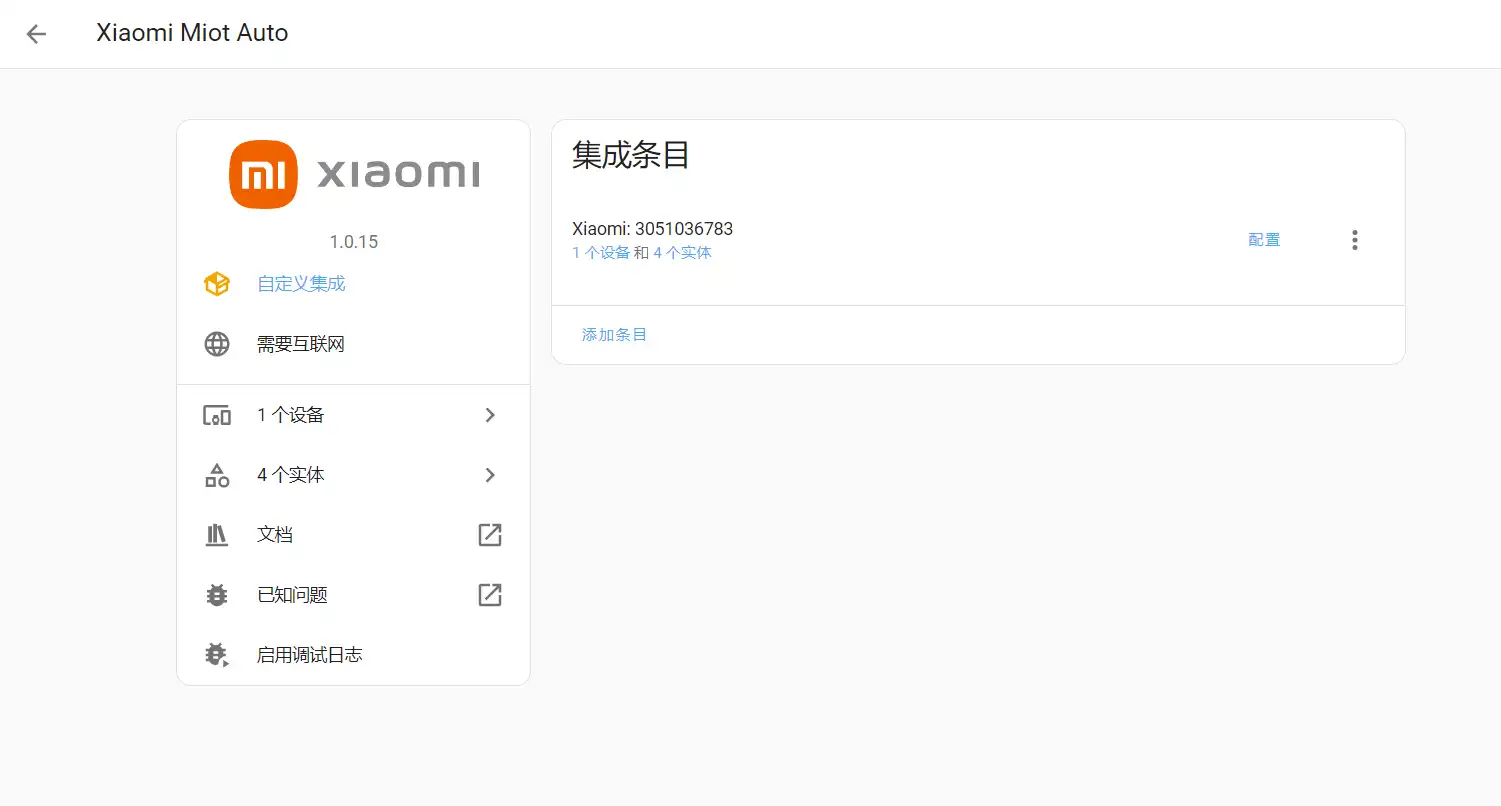This screenshot has width=1501, height=806.
Task: Click the documentation books icon
Action: pyautogui.click(x=217, y=535)
